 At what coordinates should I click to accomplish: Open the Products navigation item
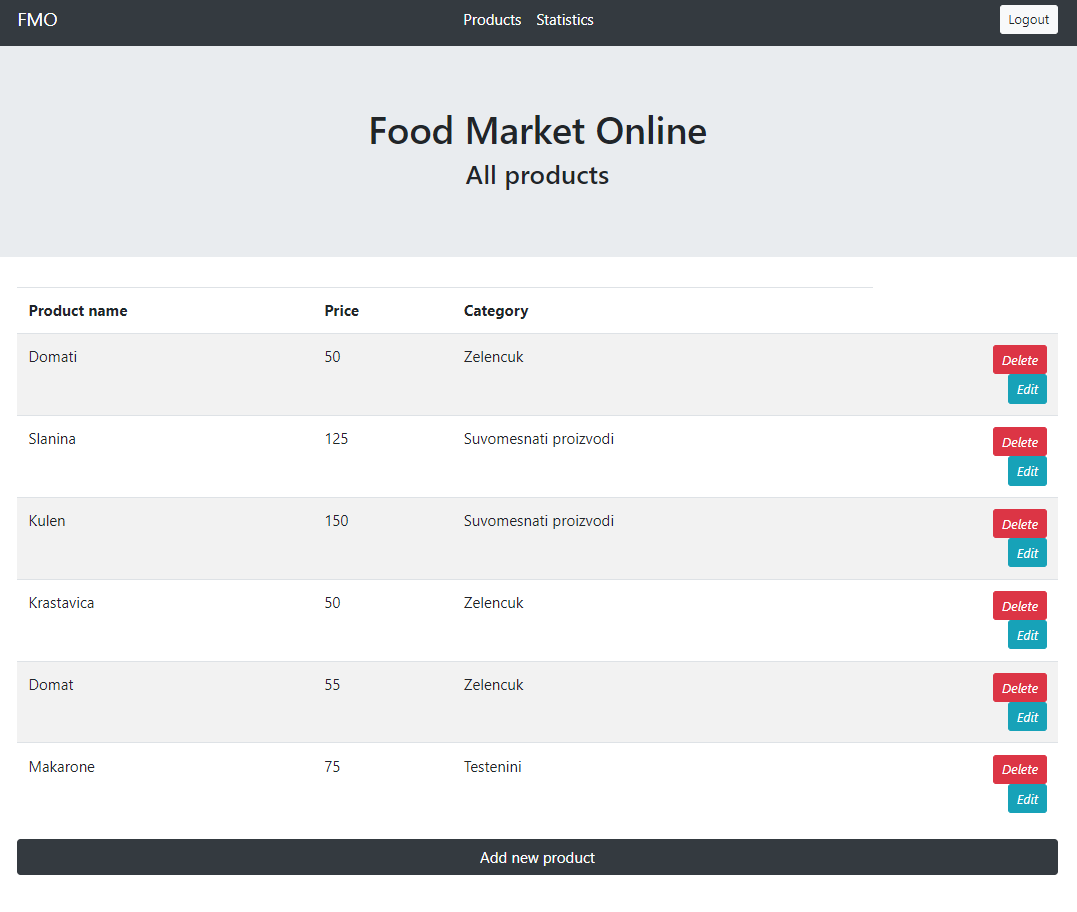(x=492, y=20)
